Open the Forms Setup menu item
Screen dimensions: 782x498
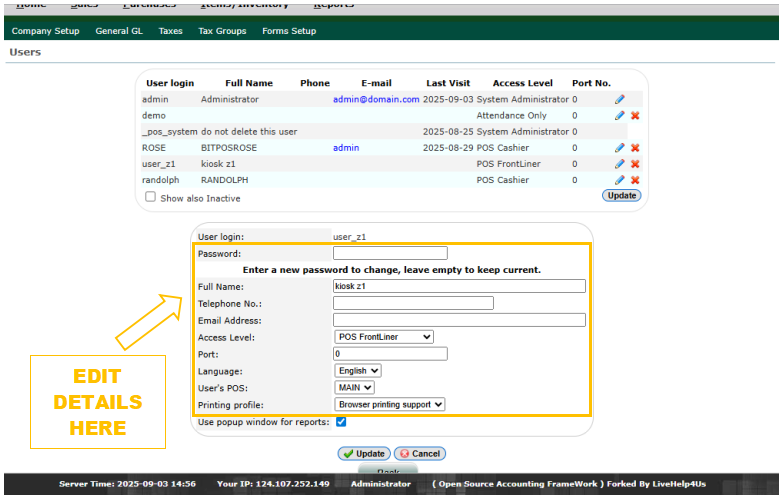[x=289, y=31]
